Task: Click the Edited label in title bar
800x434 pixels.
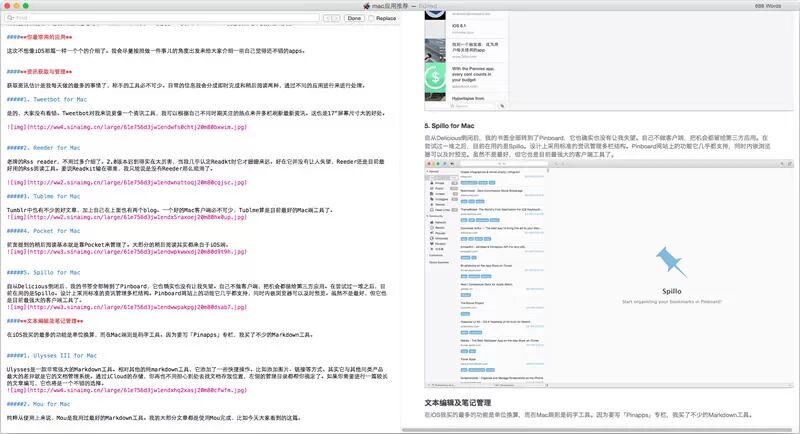Action: tap(428, 6)
